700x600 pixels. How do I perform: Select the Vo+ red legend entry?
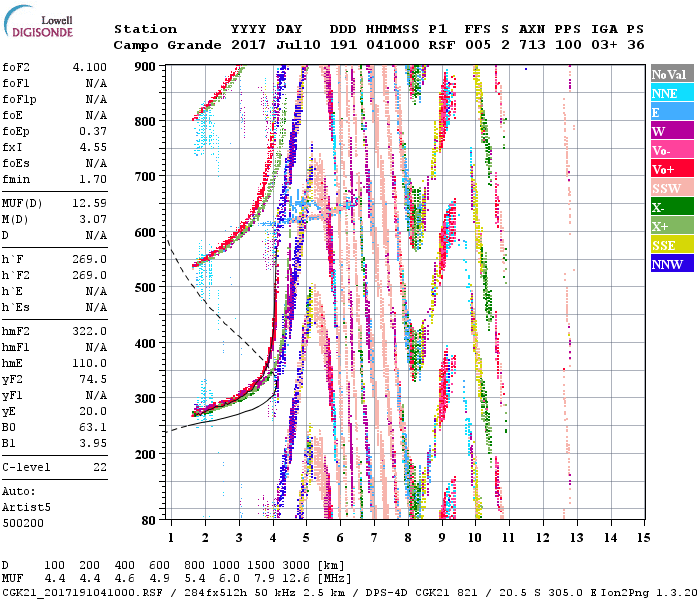[x=669, y=170]
